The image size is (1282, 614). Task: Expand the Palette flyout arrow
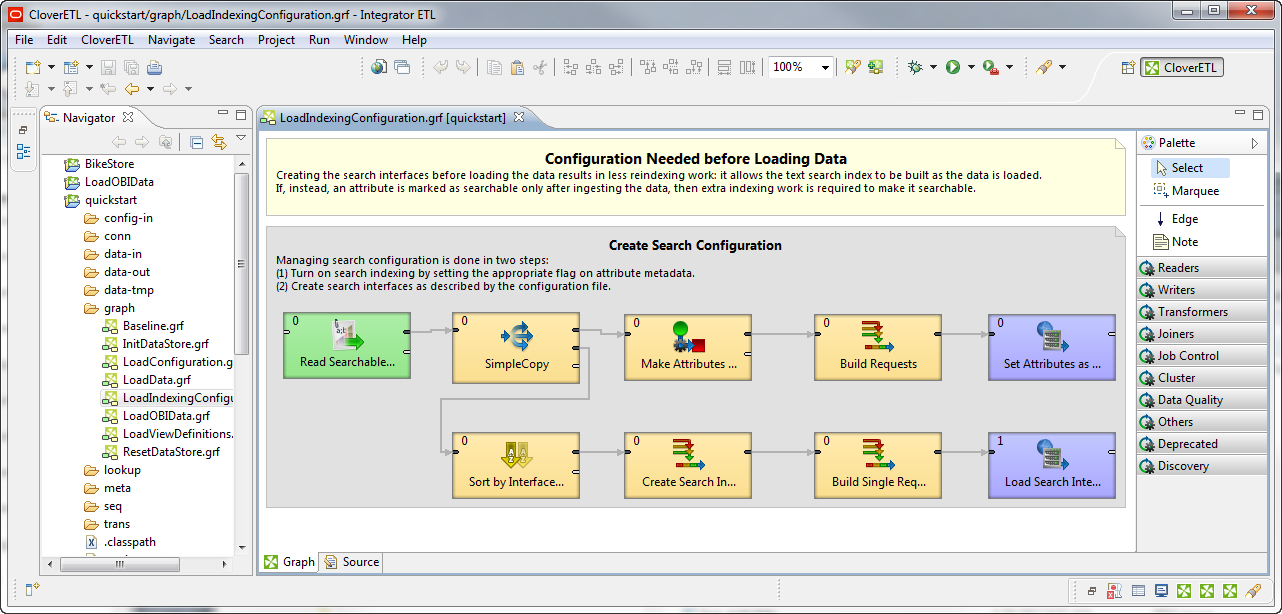[x=1255, y=143]
